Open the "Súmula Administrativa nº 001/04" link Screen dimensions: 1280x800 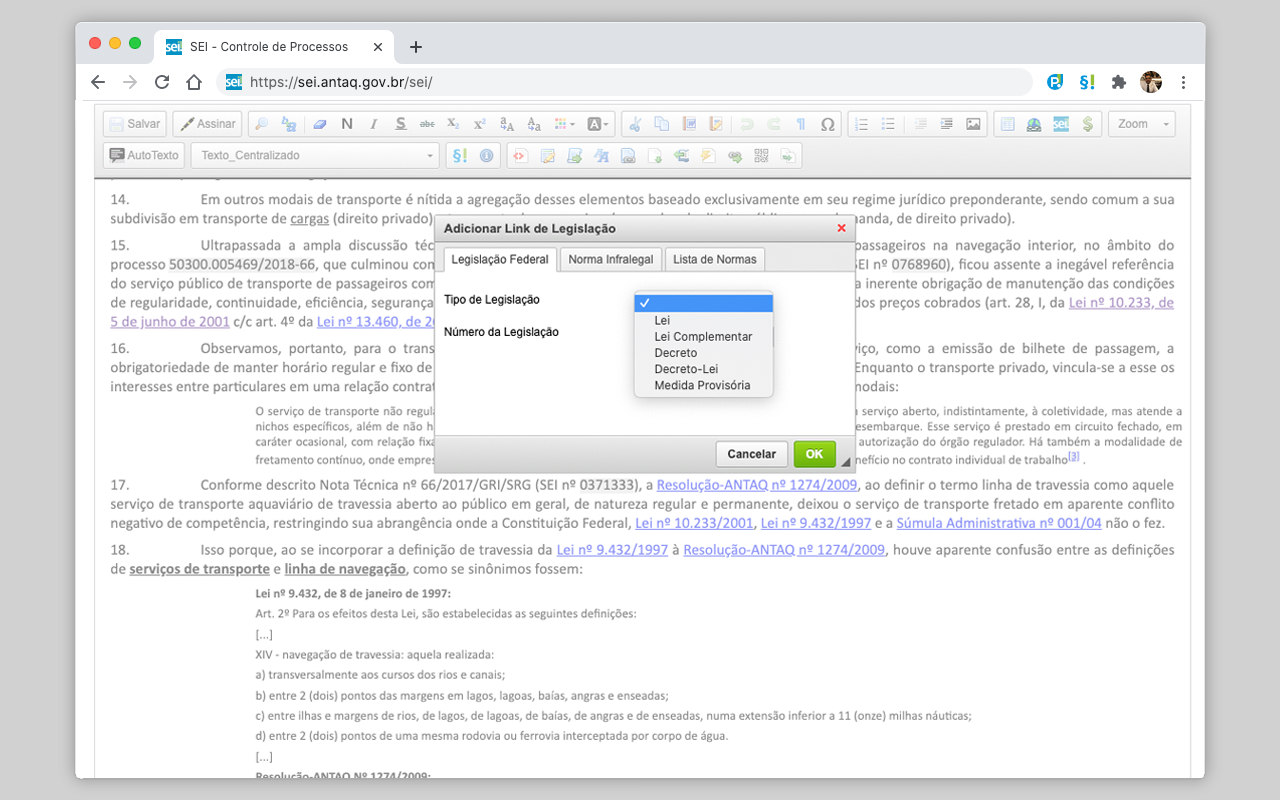(999, 523)
